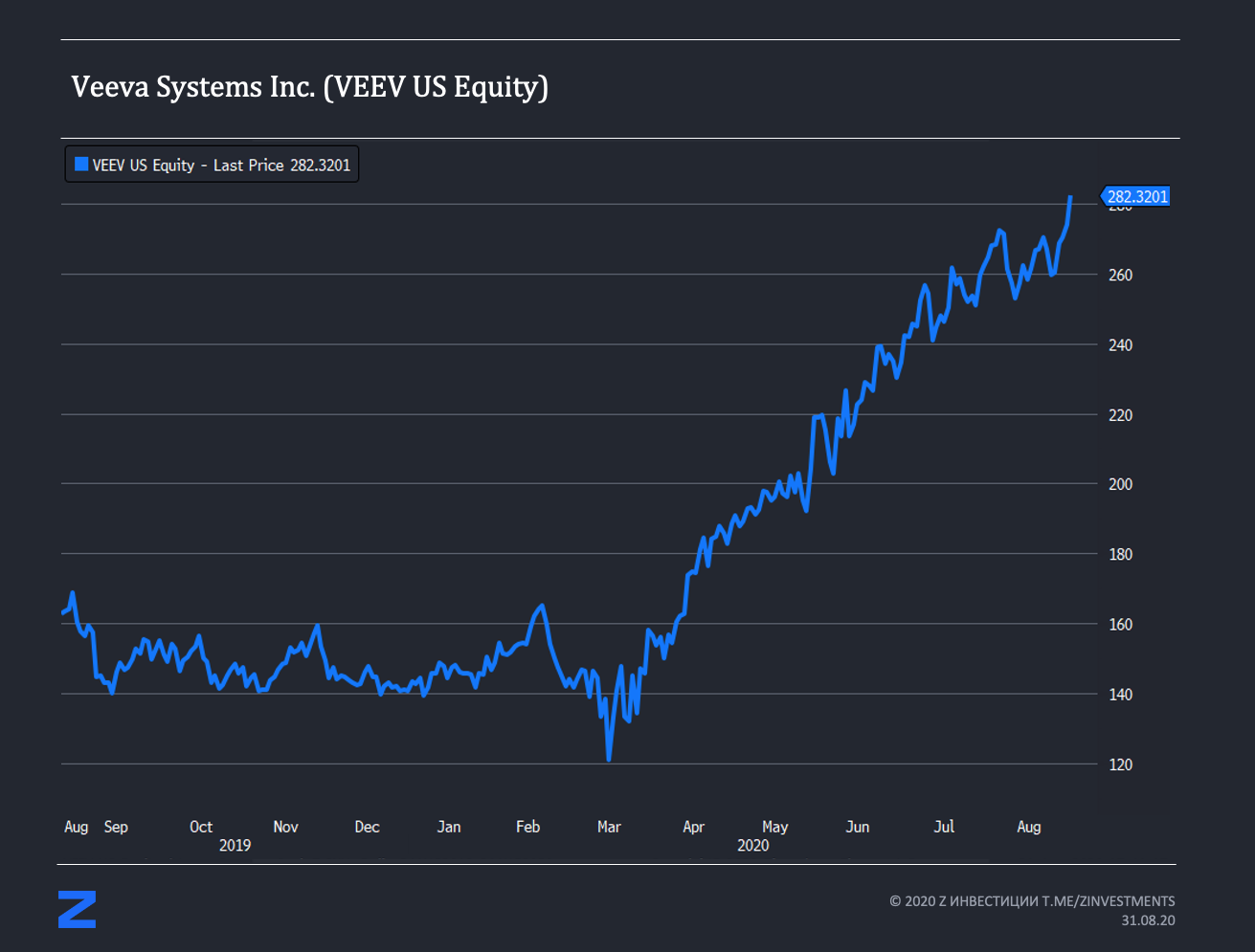Click the date '31.08.20' in the footer
The image size is (1255, 952).
coord(1149,920)
